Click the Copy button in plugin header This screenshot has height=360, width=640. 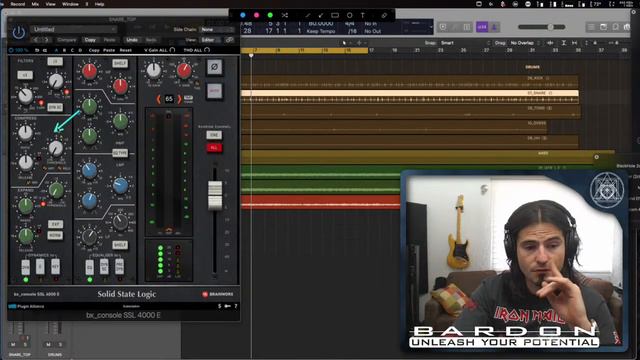pos(90,40)
